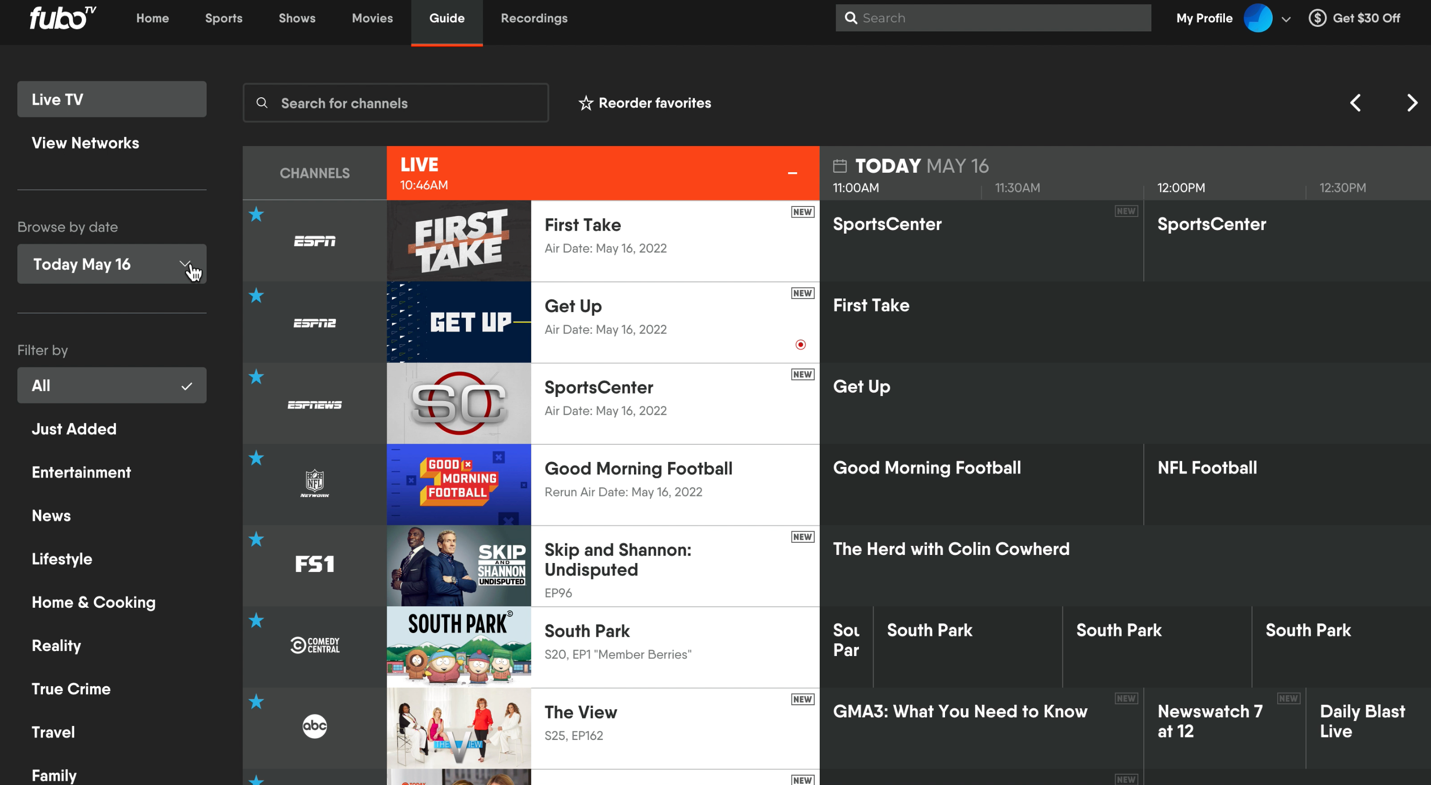Open the First Take thumbnail
Screen dimensions: 1431x785
(459, 241)
